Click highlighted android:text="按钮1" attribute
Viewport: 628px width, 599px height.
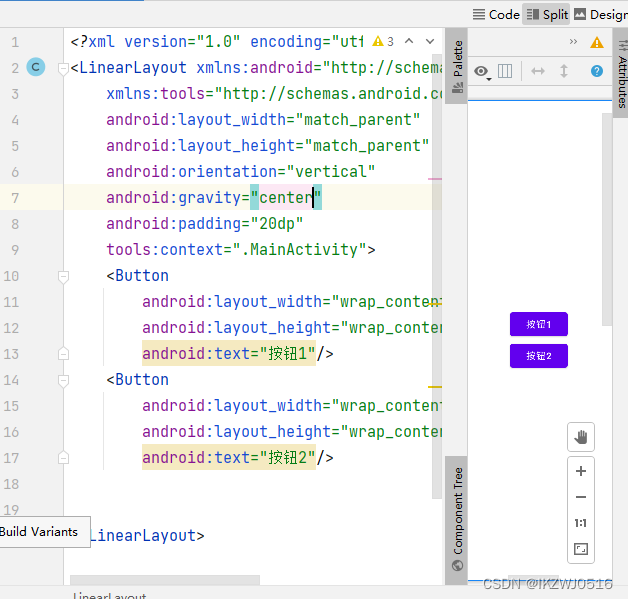pos(229,354)
